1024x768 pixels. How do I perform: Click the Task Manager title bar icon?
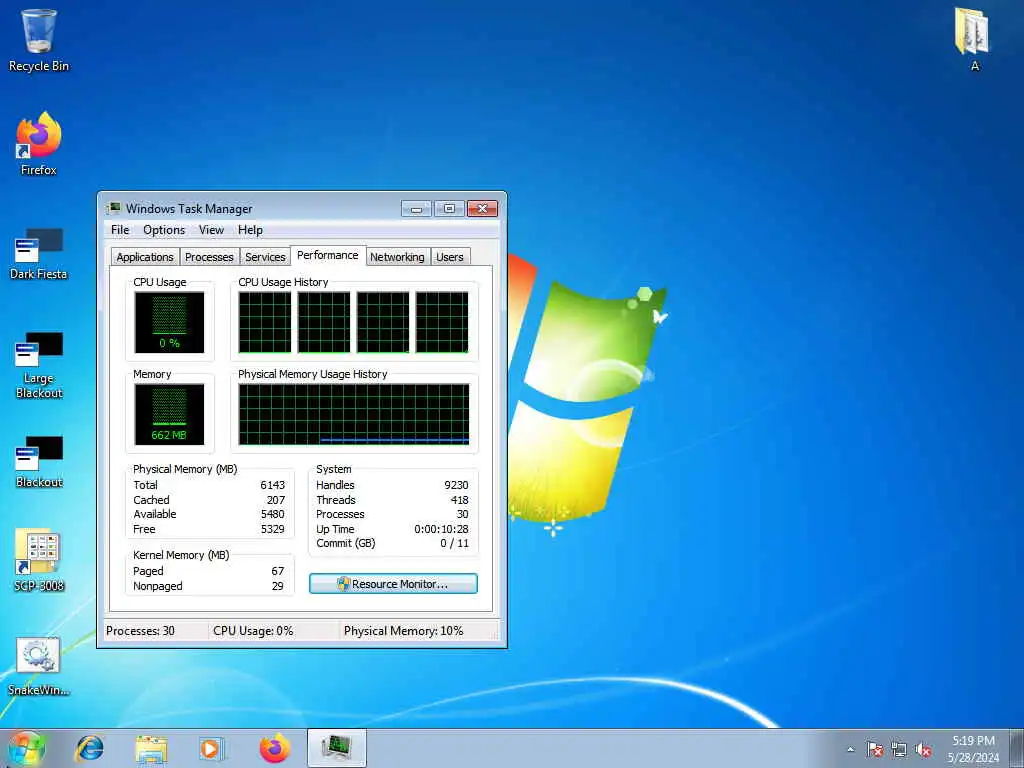tap(114, 208)
